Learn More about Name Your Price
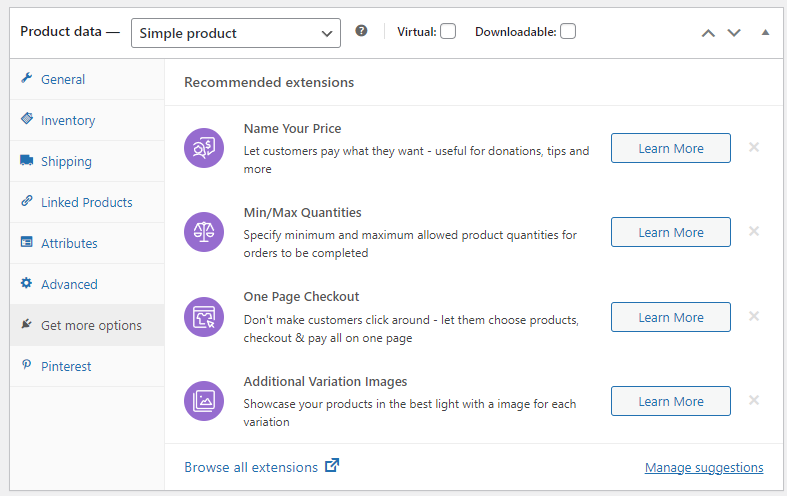 click(671, 148)
